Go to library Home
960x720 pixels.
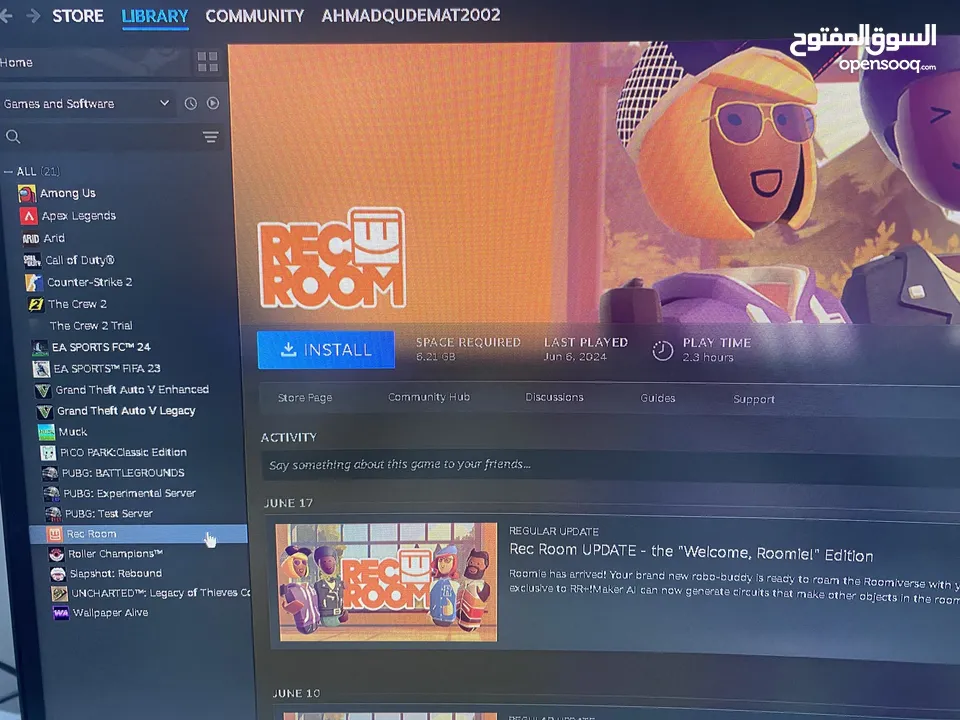(x=17, y=62)
